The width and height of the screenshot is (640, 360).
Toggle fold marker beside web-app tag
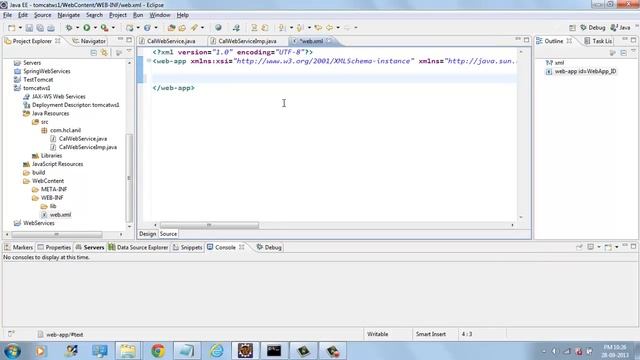pyautogui.click(x=149, y=61)
